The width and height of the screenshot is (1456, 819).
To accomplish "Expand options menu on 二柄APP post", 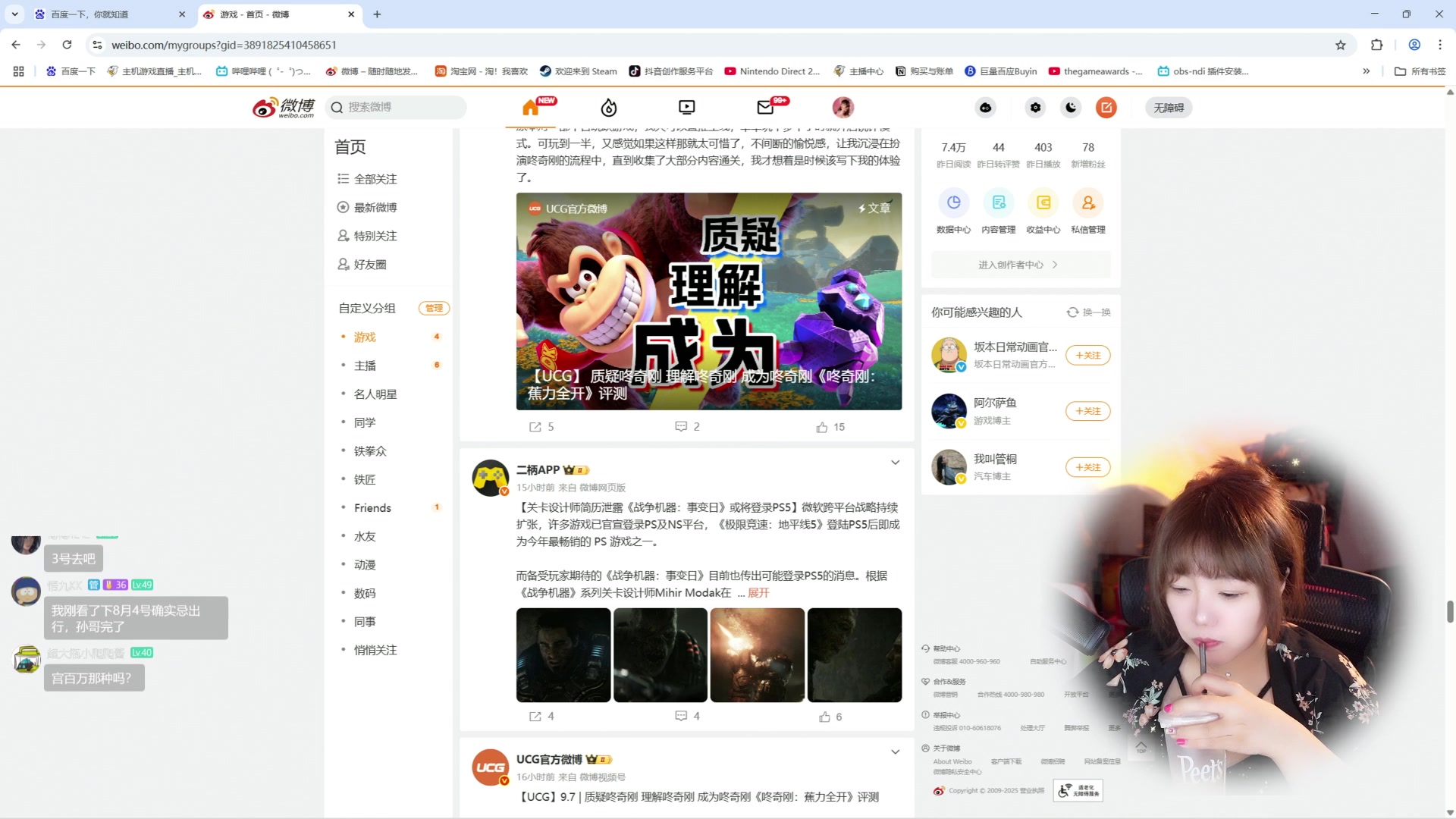I will pyautogui.click(x=895, y=463).
